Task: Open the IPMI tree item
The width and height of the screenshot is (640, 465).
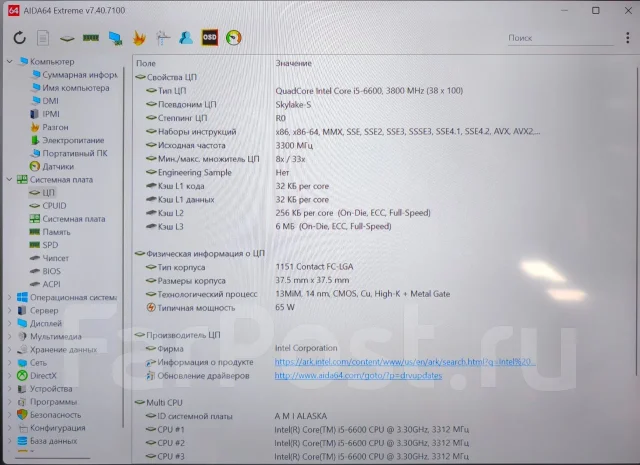Action: coord(45,114)
